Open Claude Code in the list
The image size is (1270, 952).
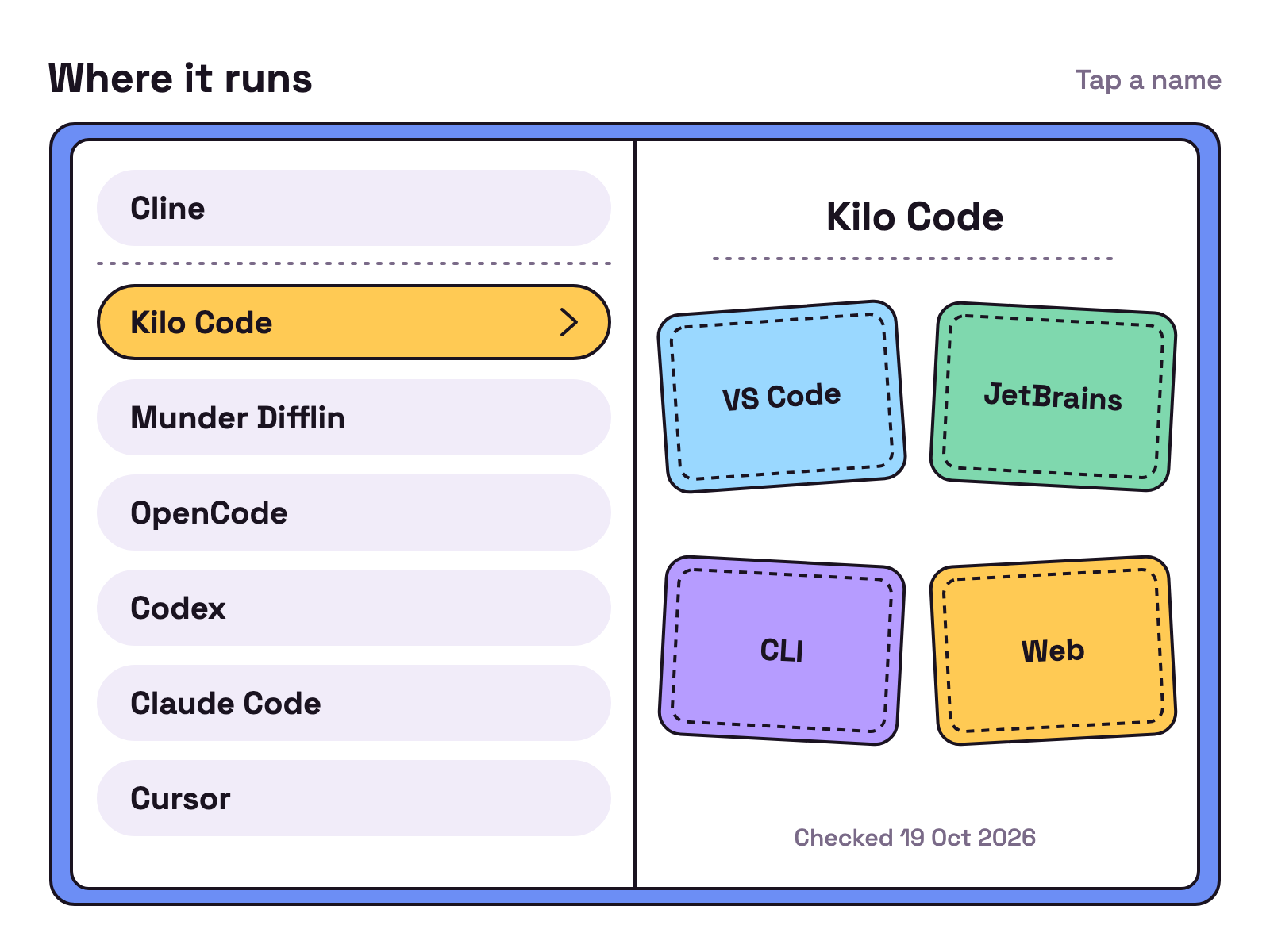point(354,703)
